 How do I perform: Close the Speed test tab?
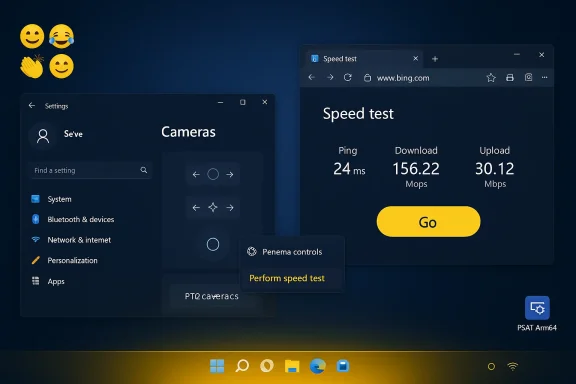415,58
